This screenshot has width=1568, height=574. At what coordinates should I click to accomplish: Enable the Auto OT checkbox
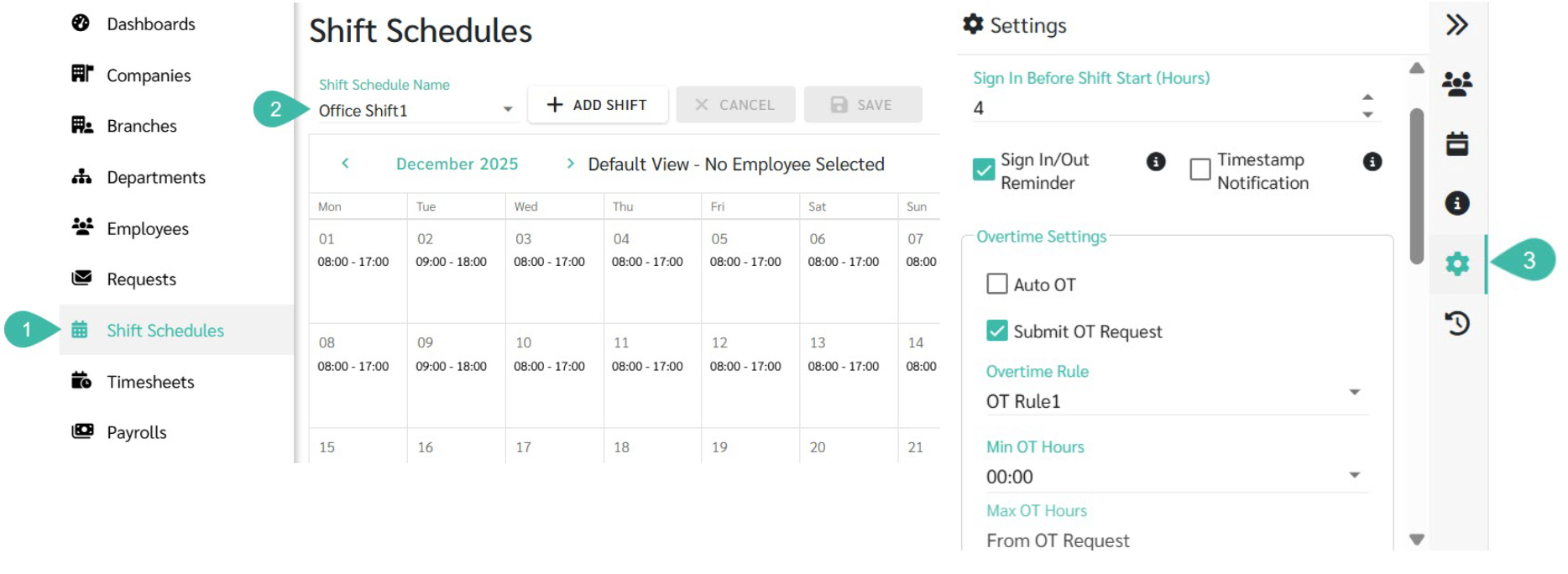point(997,284)
